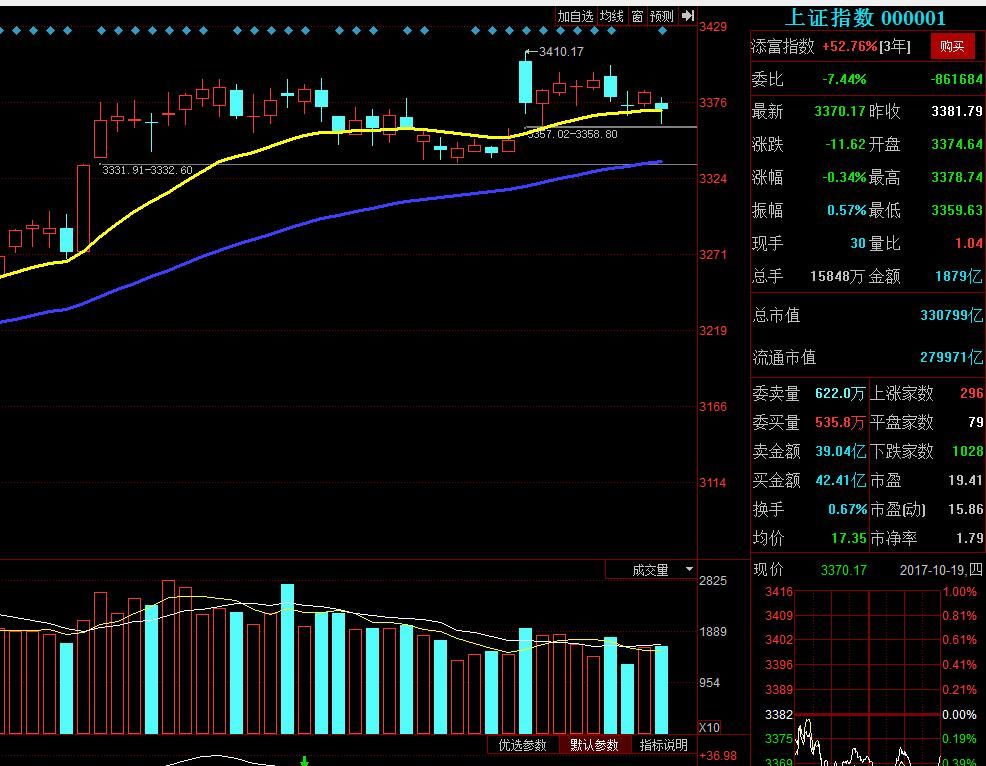Open the 指标说明 indicator description
The image size is (986, 766).
pos(664,745)
